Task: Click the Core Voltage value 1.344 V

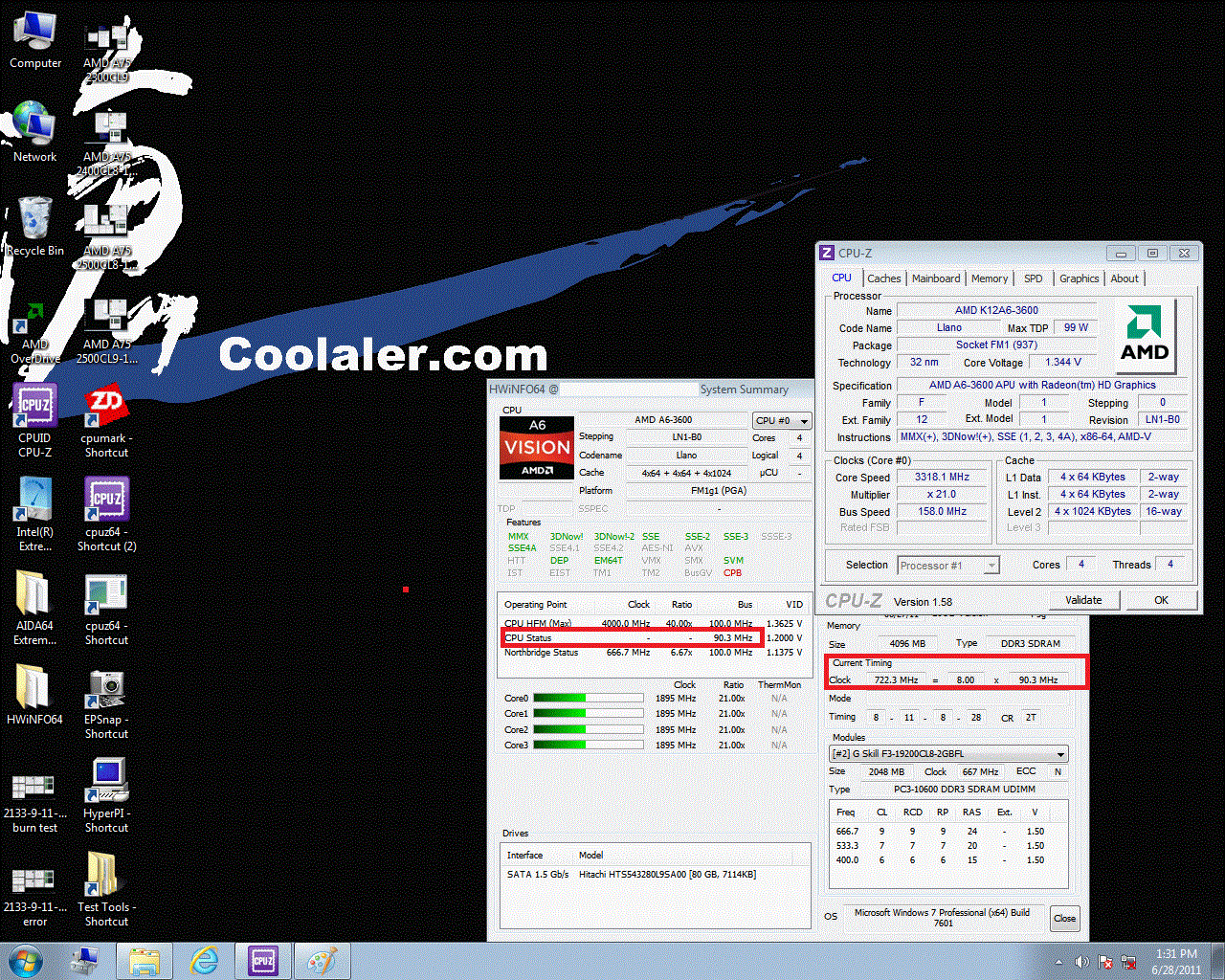Action: click(1063, 362)
